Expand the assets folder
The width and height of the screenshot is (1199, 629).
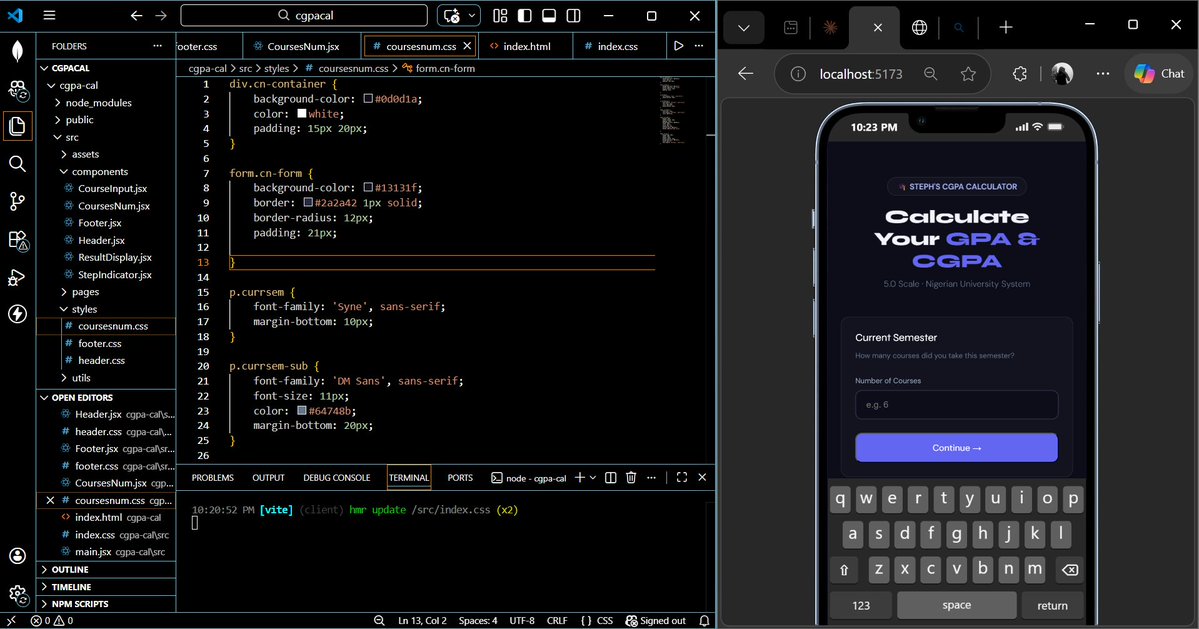(x=106, y=154)
